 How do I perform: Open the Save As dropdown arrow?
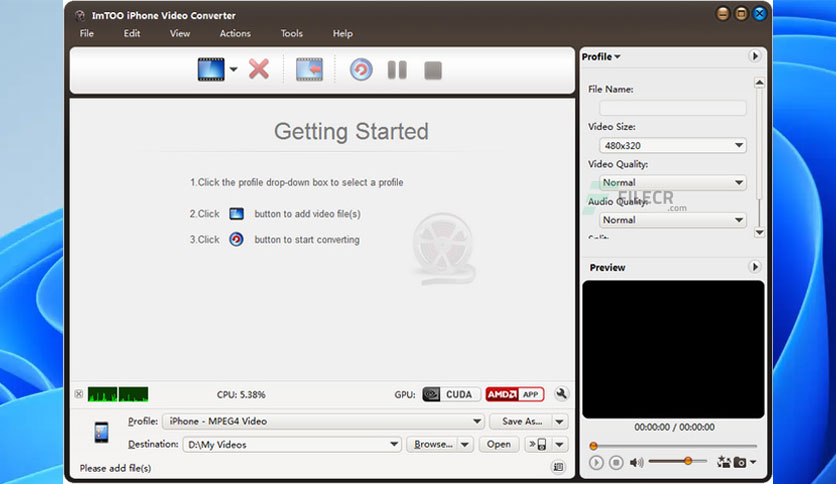(560, 422)
